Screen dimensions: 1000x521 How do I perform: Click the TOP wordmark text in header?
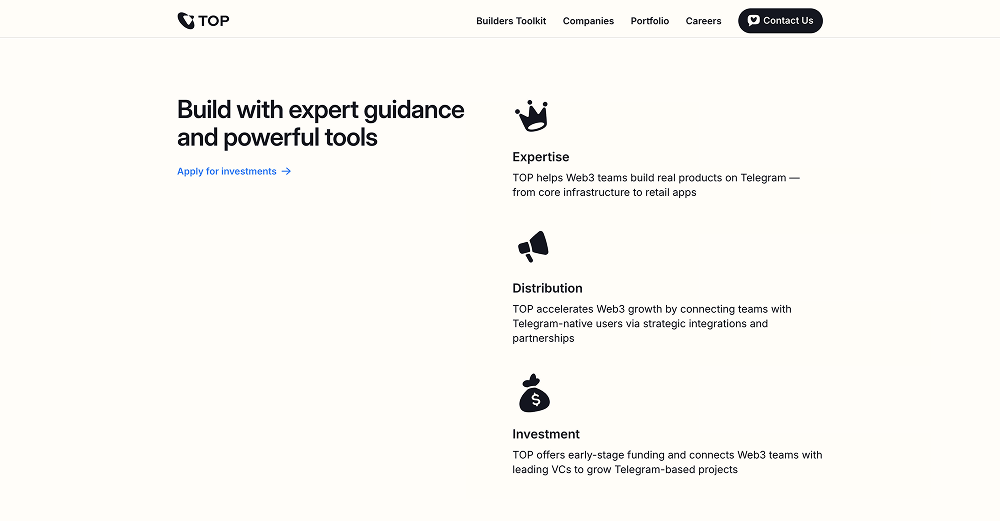[214, 20]
